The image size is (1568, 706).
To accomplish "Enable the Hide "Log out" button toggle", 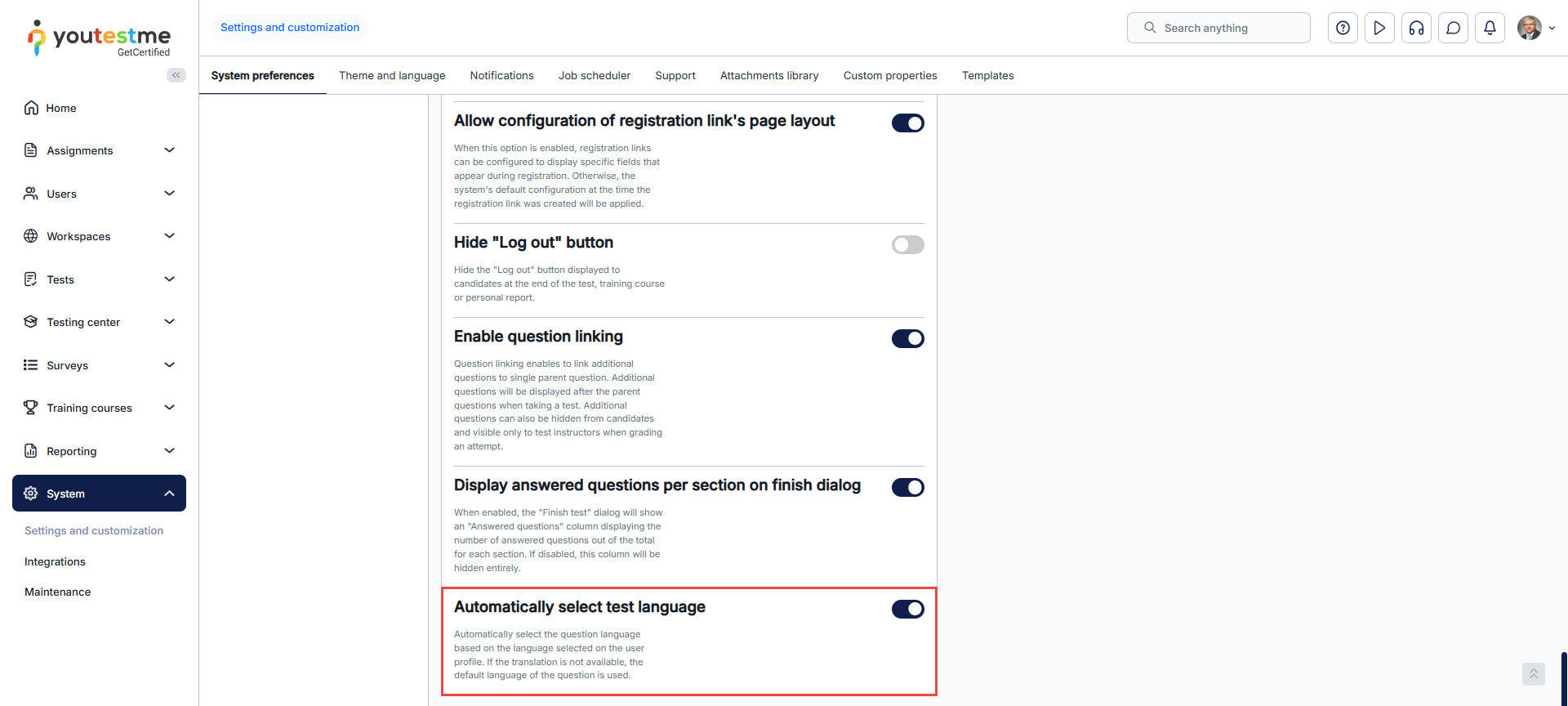I will (x=907, y=245).
